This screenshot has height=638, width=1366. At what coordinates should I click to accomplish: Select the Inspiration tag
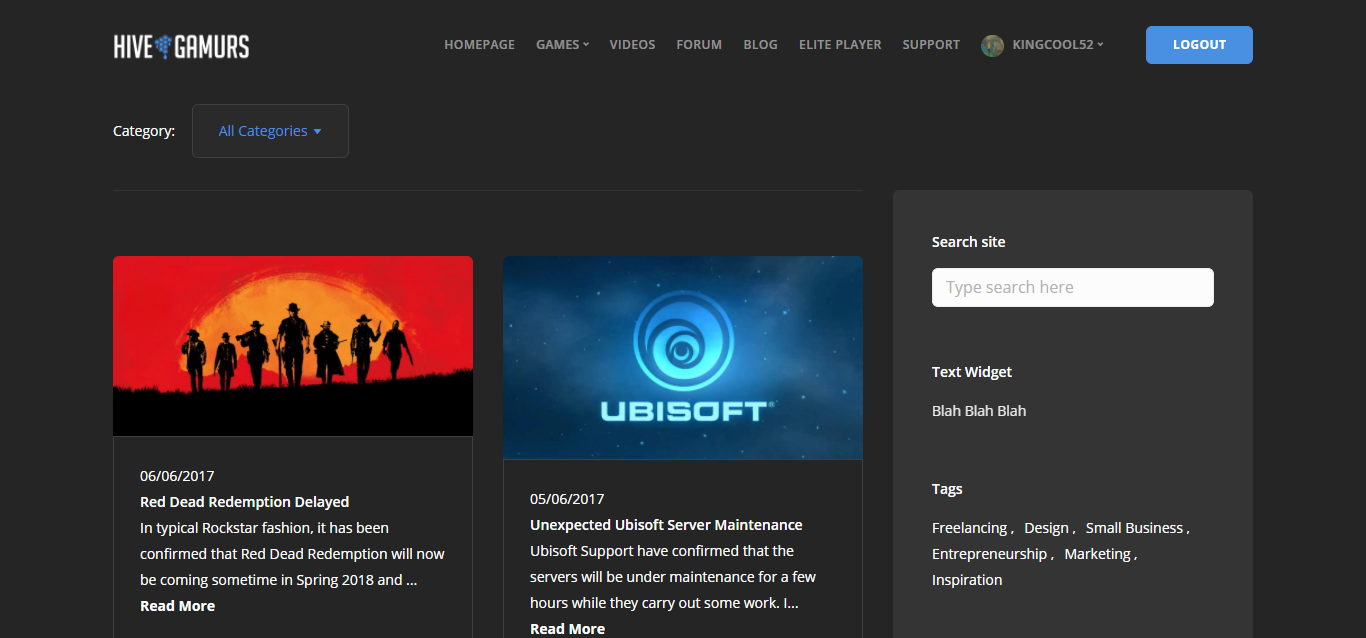click(x=967, y=580)
